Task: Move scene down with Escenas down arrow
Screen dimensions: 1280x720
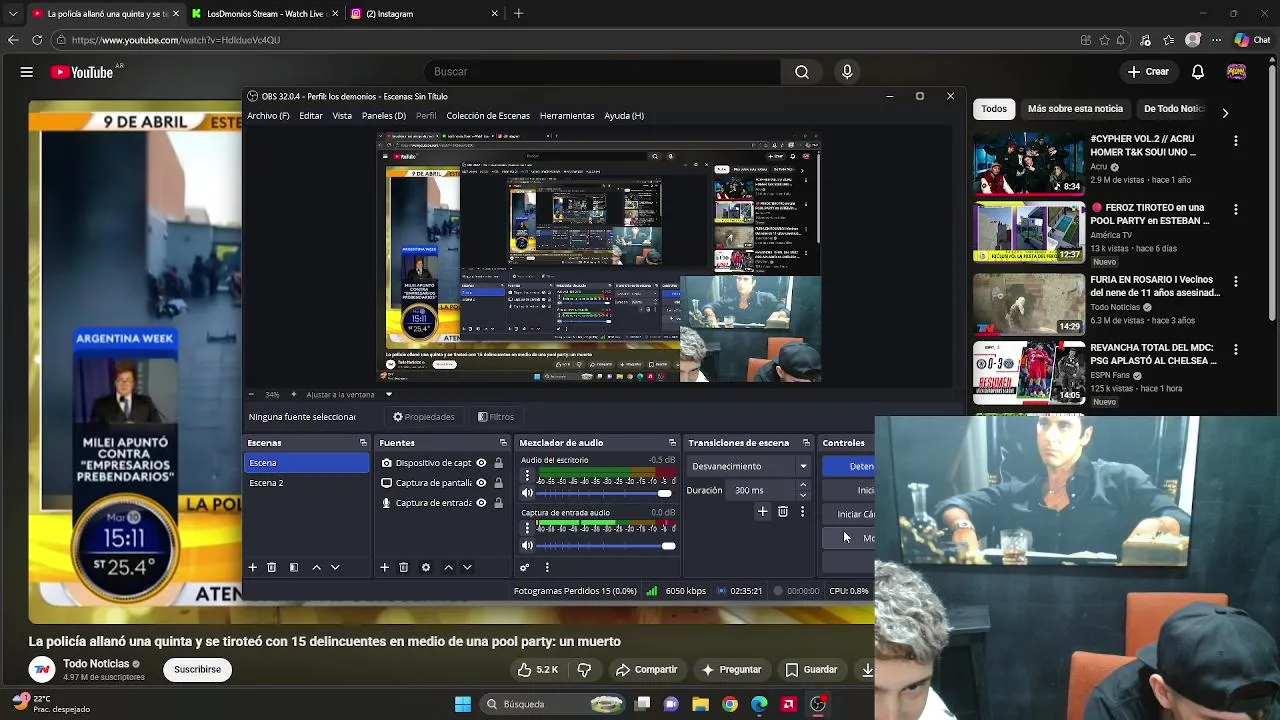Action: pos(335,567)
